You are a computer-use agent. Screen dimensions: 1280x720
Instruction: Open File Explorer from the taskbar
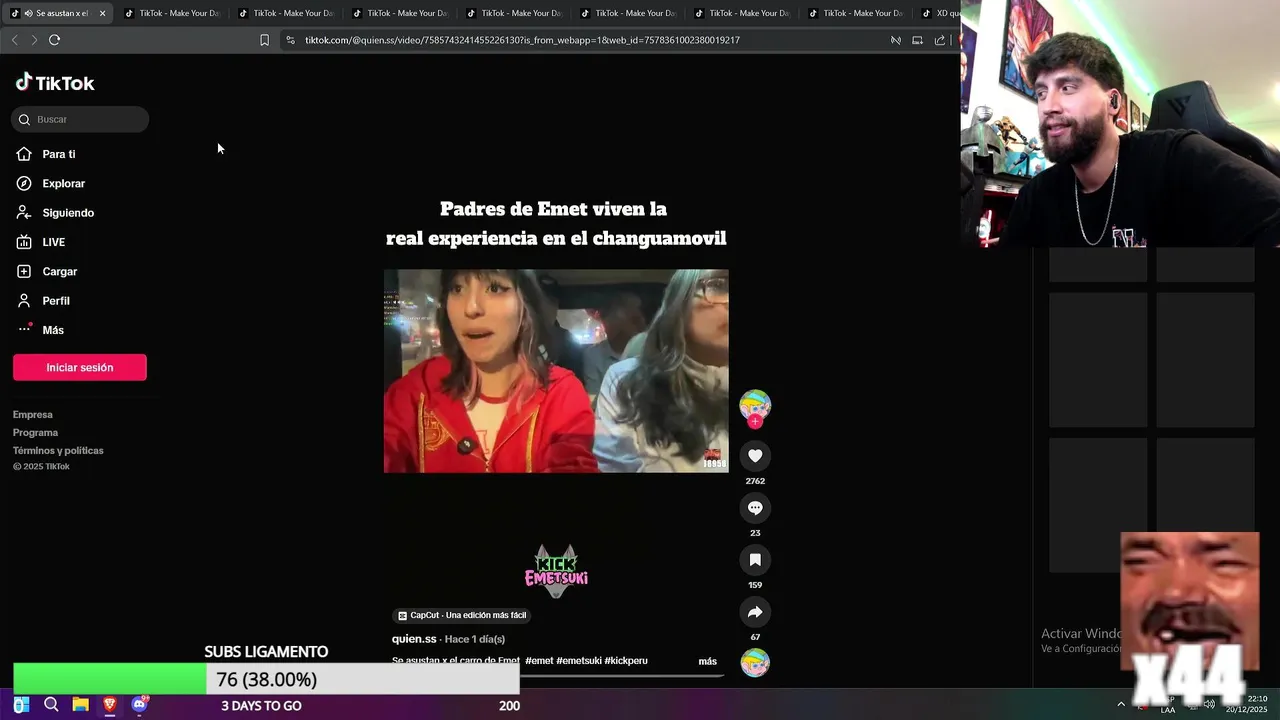tap(80, 705)
